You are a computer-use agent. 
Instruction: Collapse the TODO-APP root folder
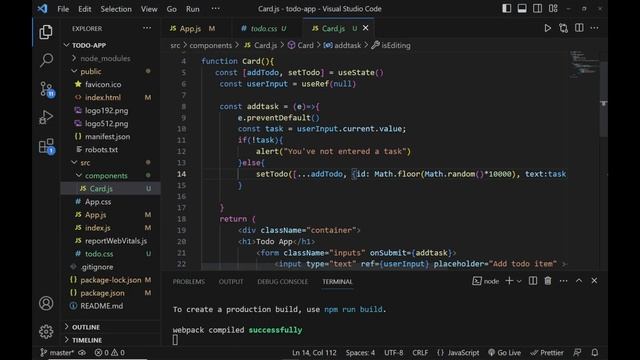pyautogui.click(x=67, y=45)
